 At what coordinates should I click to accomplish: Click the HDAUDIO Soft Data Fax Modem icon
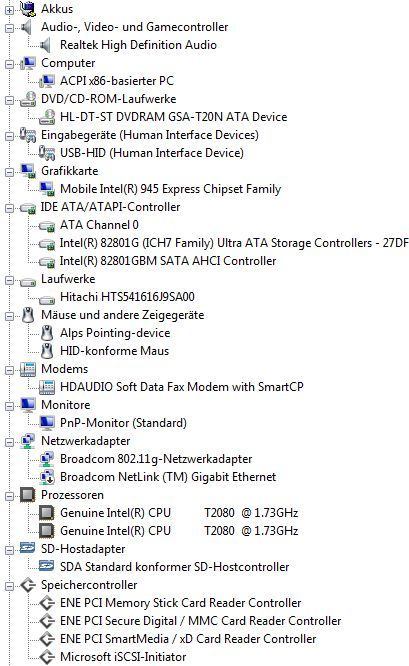point(47,387)
